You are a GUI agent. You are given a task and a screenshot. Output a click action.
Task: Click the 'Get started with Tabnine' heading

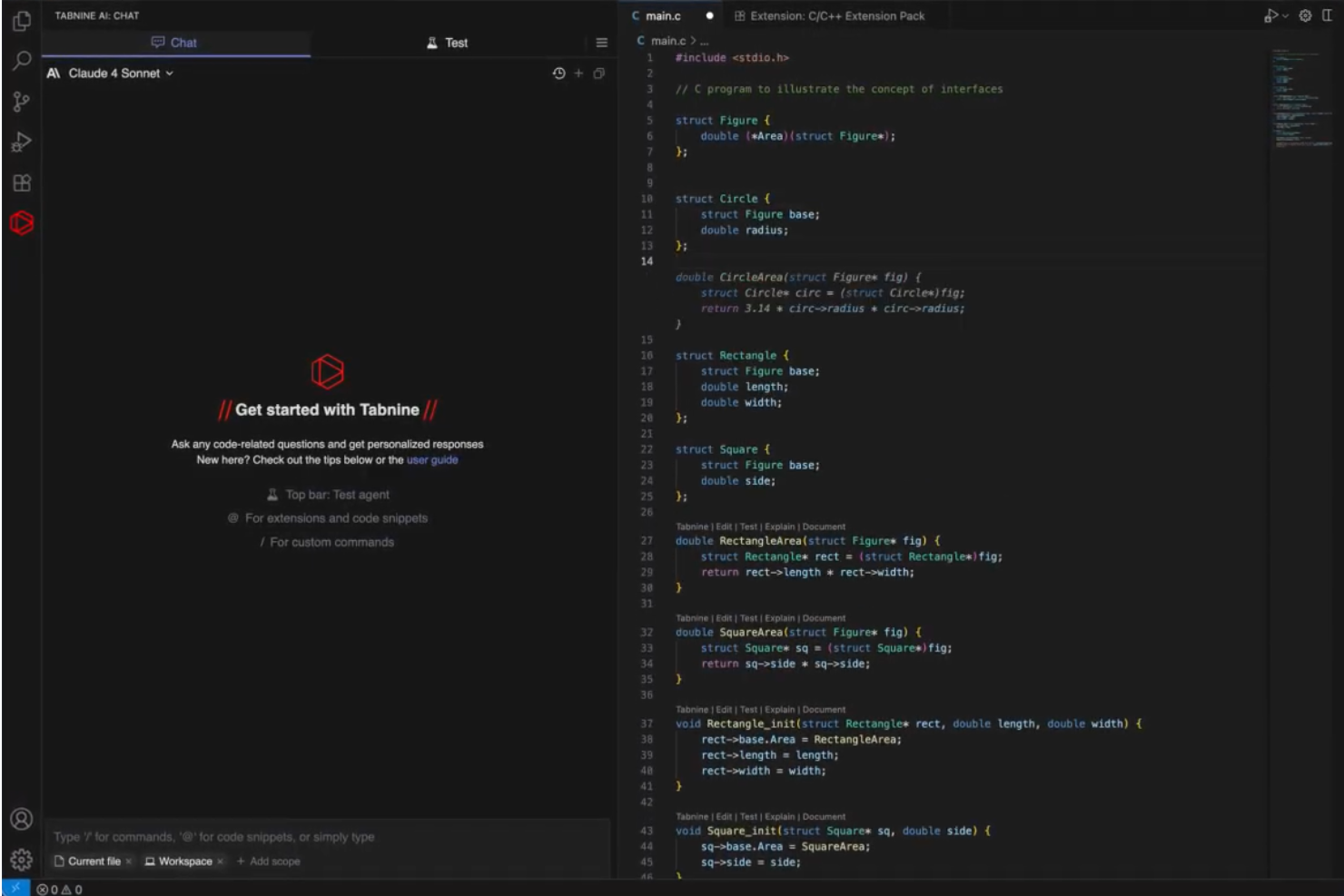(x=327, y=410)
